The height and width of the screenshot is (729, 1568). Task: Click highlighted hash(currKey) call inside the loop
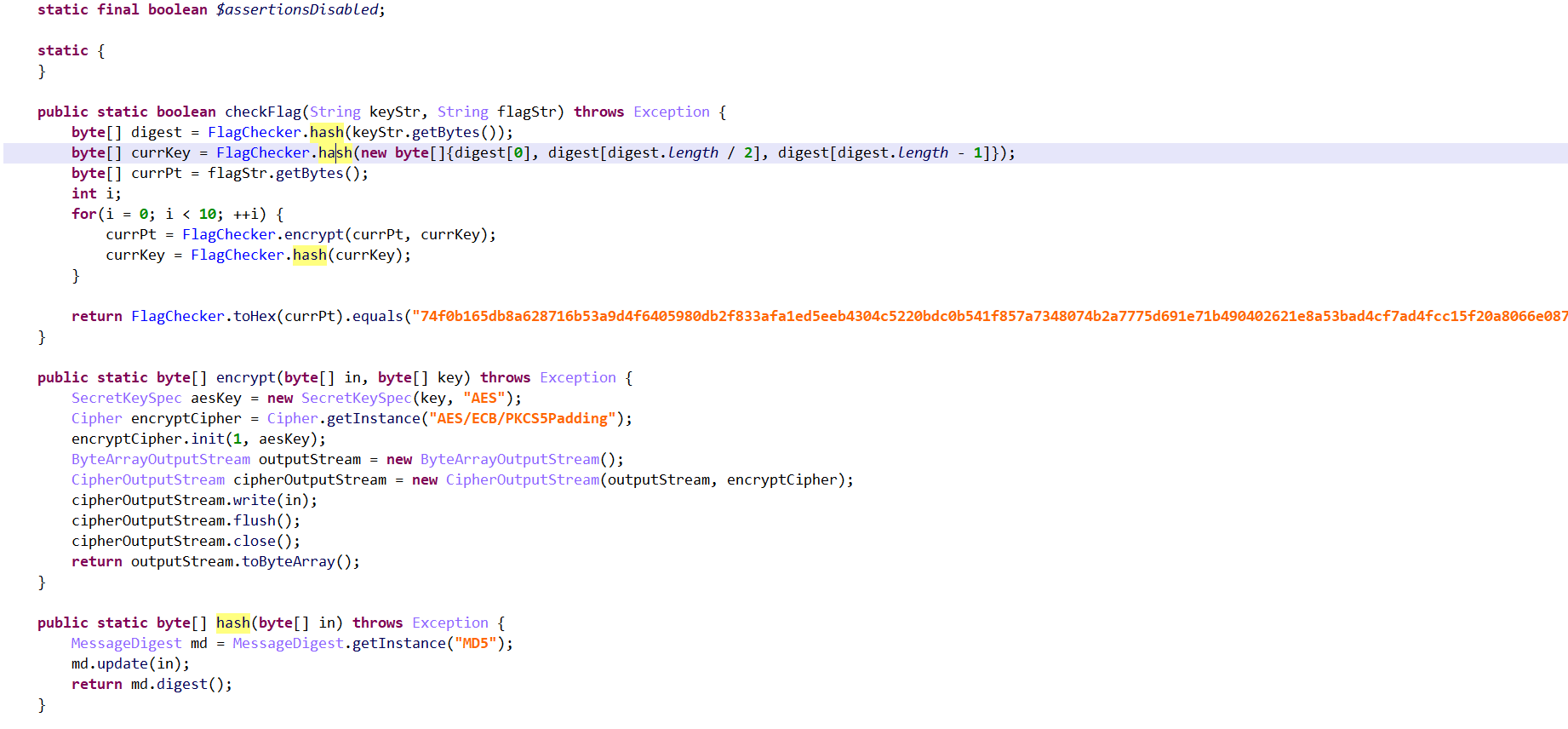point(309,255)
